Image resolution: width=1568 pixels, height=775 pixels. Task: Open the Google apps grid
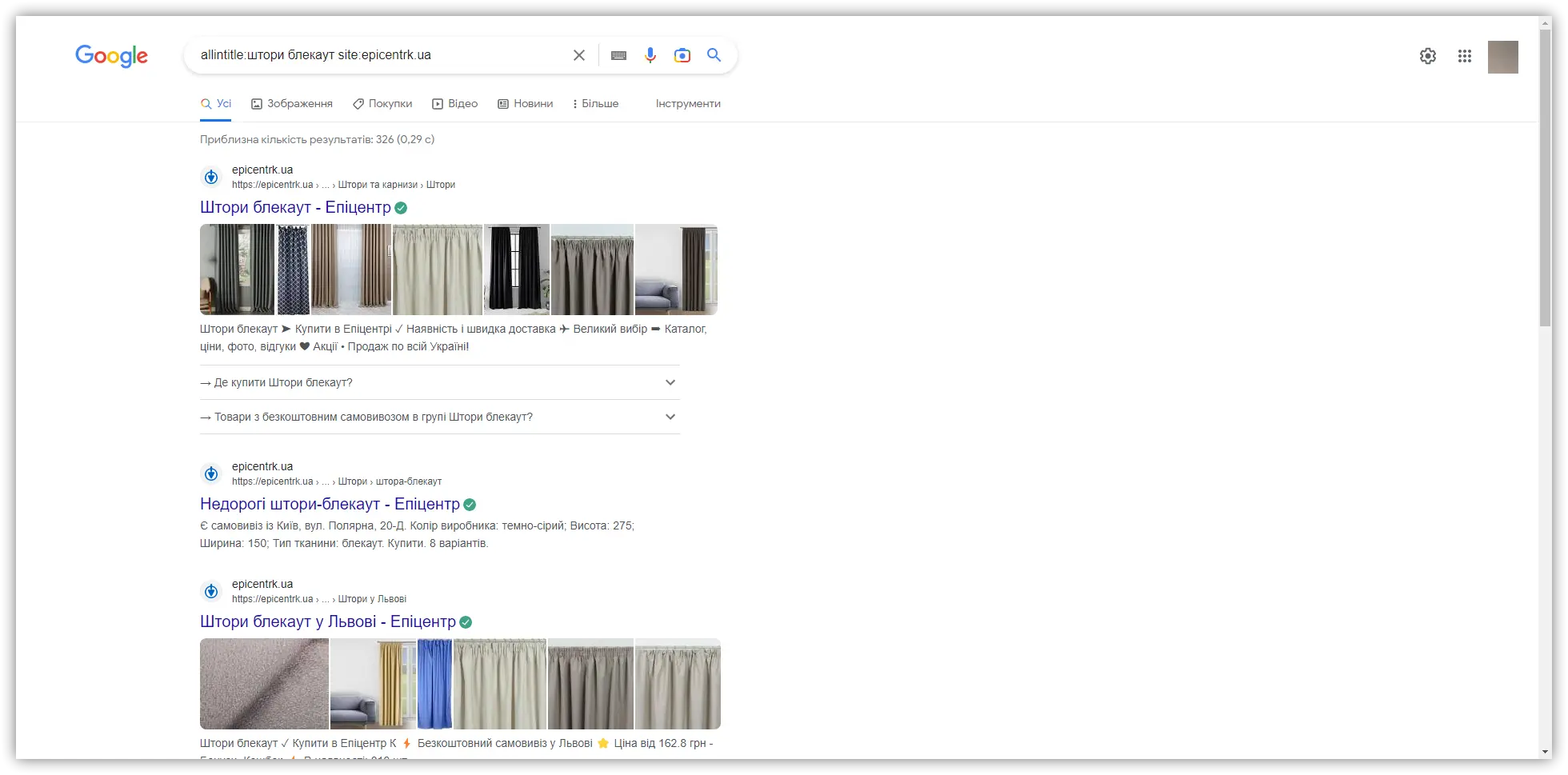click(1465, 56)
